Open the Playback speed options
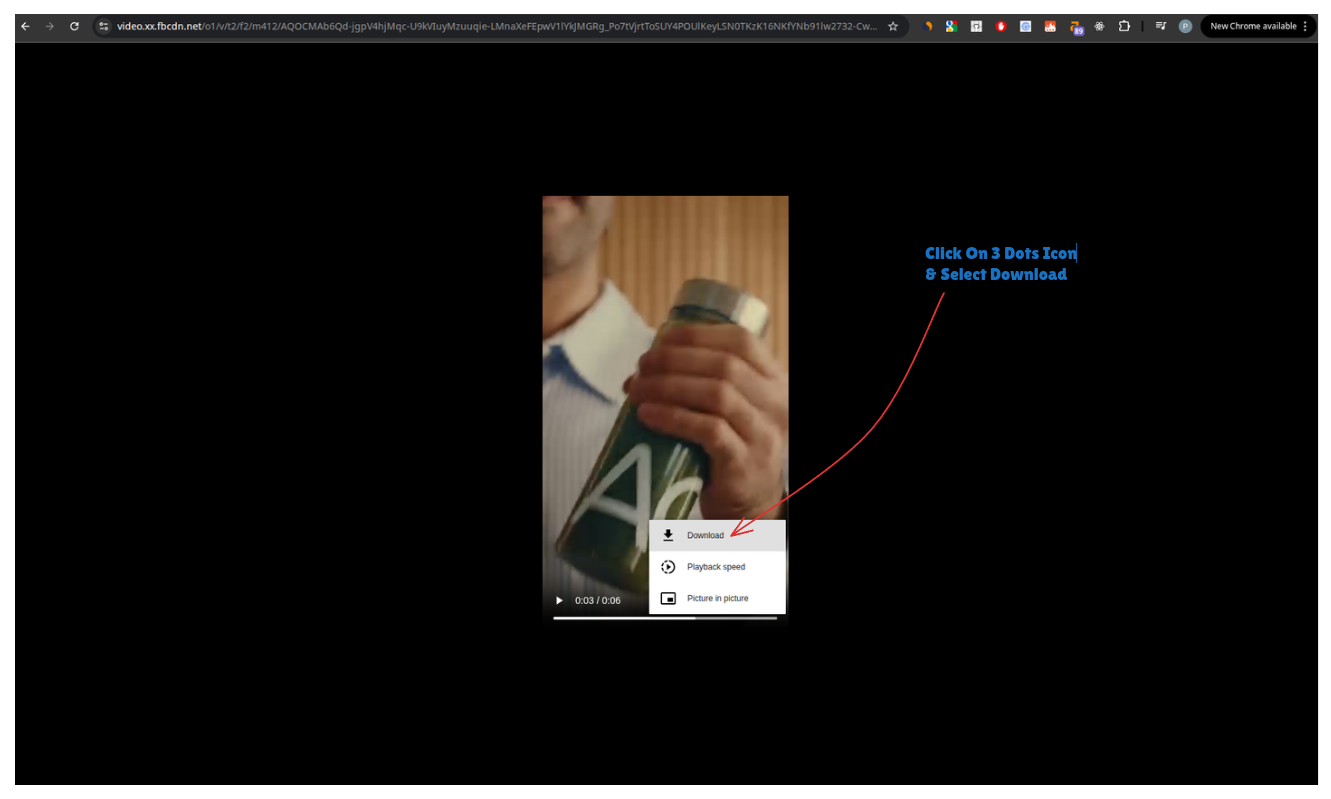 [x=716, y=567]
